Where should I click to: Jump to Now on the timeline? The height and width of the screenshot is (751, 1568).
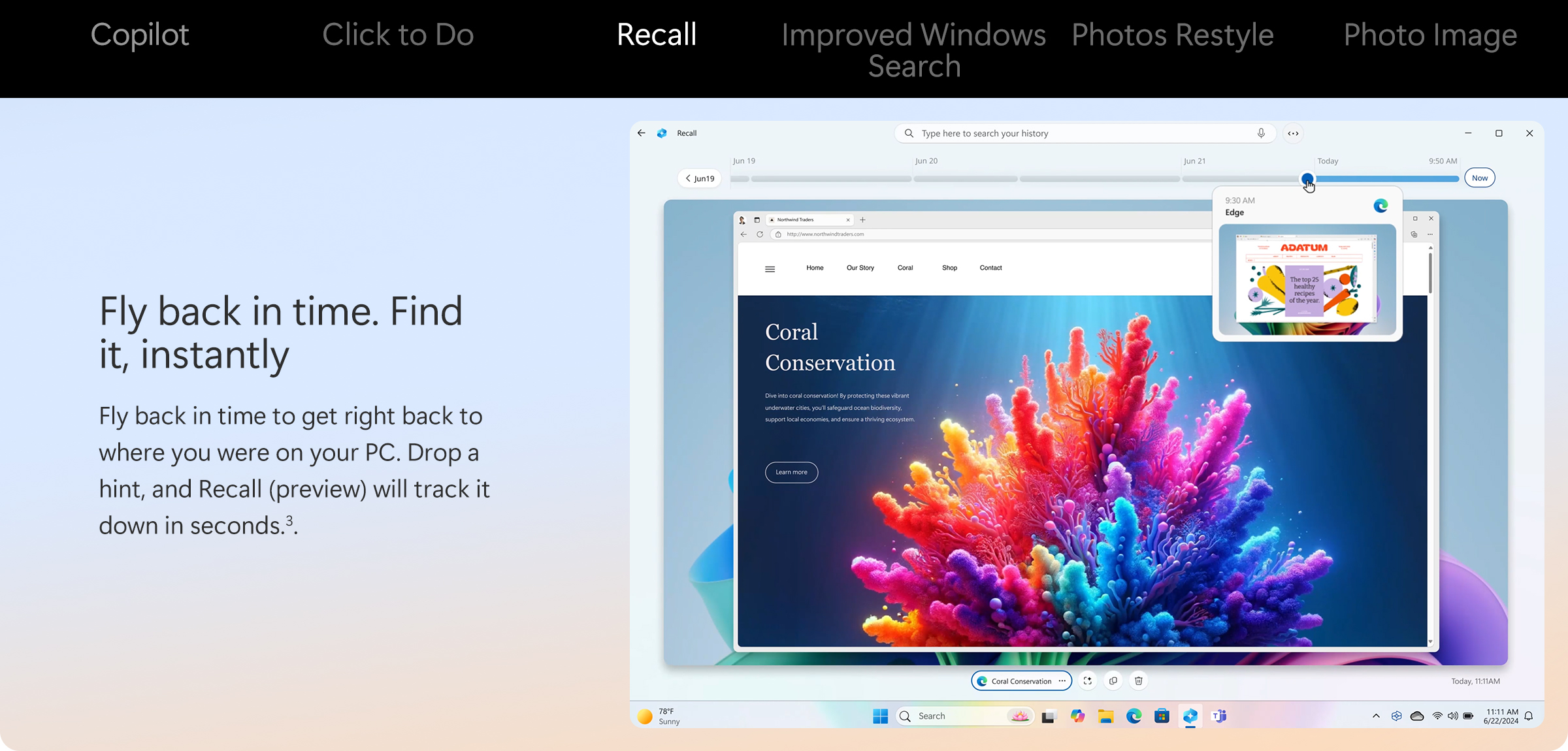(1480, 178)
